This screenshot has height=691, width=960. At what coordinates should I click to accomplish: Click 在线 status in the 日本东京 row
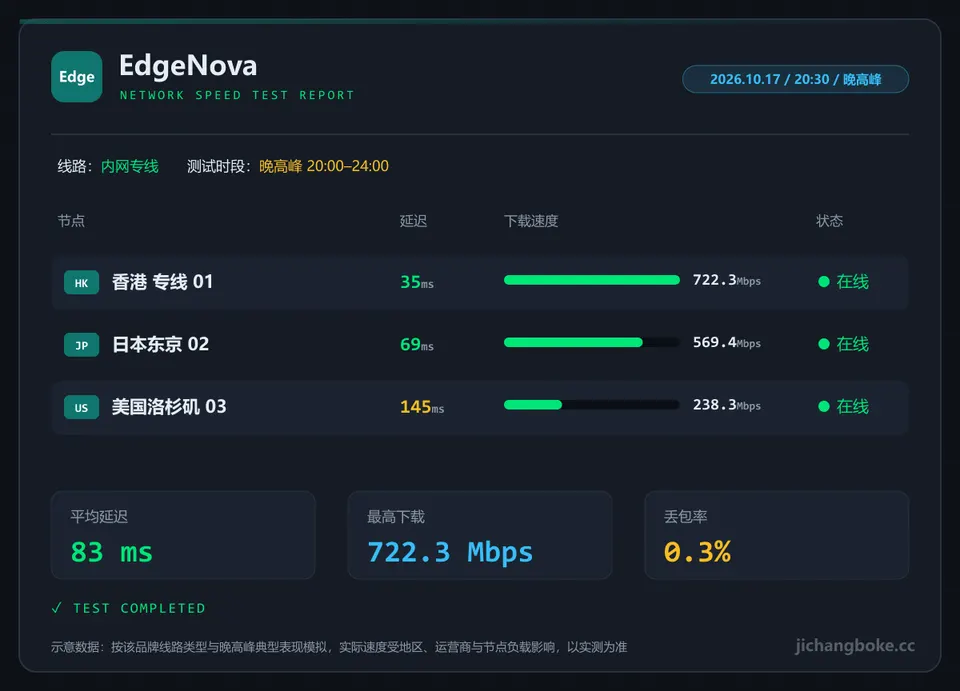[852, 344]
